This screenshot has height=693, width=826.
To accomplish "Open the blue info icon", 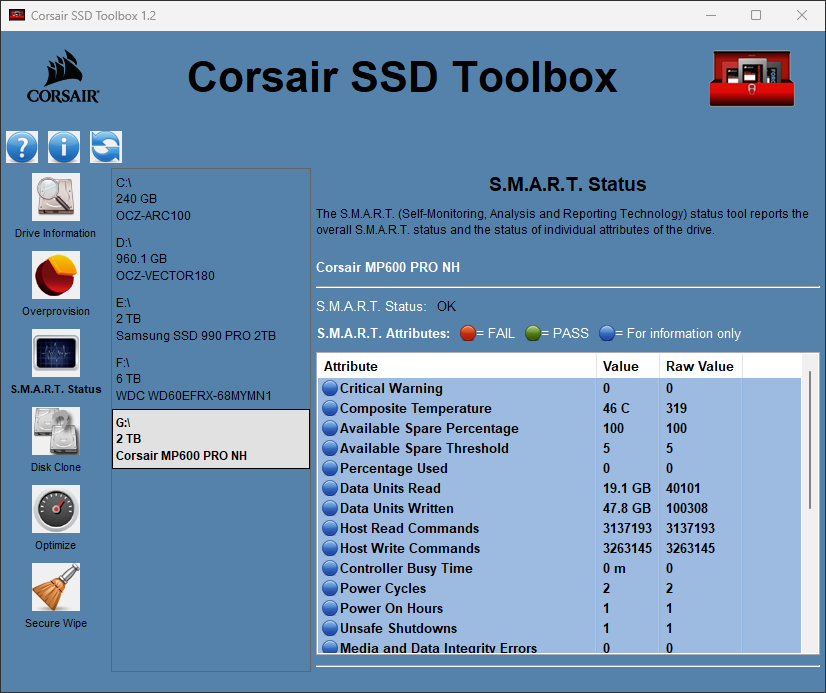I will pyautogui.click(x=64, y=147).
